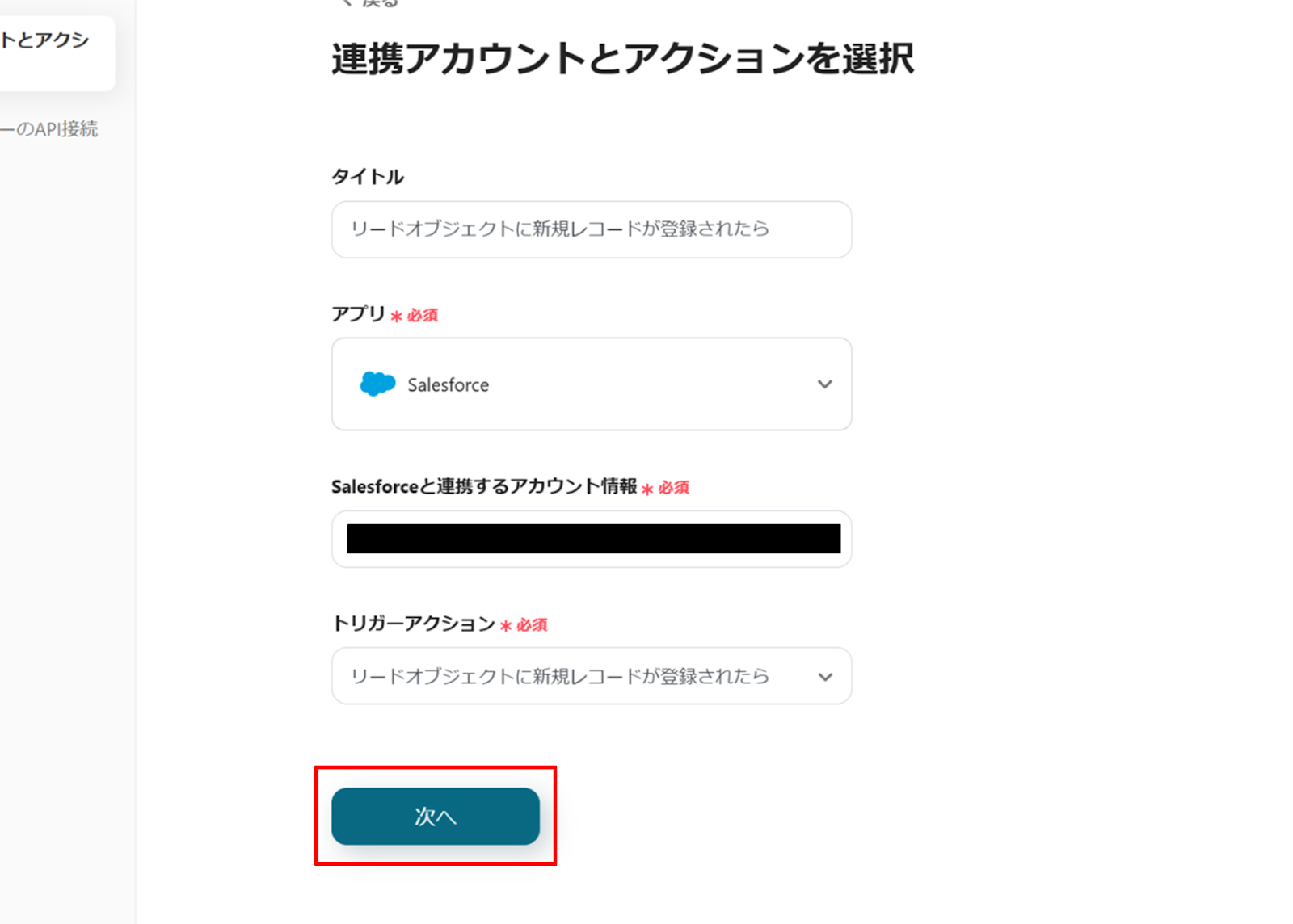Click the redacted Salesforce account info field
This screenshot has width=1293, height=924.
[x=592, y=539]
